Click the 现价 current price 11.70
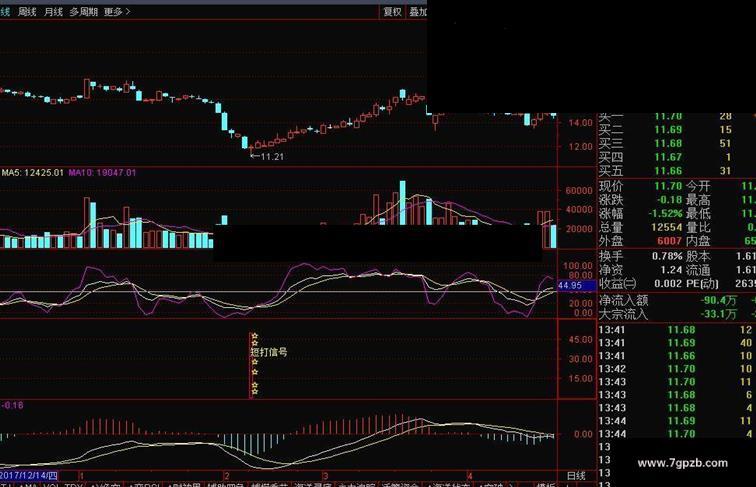Screen dimensions: 756x487 click(x=668, y=186)
